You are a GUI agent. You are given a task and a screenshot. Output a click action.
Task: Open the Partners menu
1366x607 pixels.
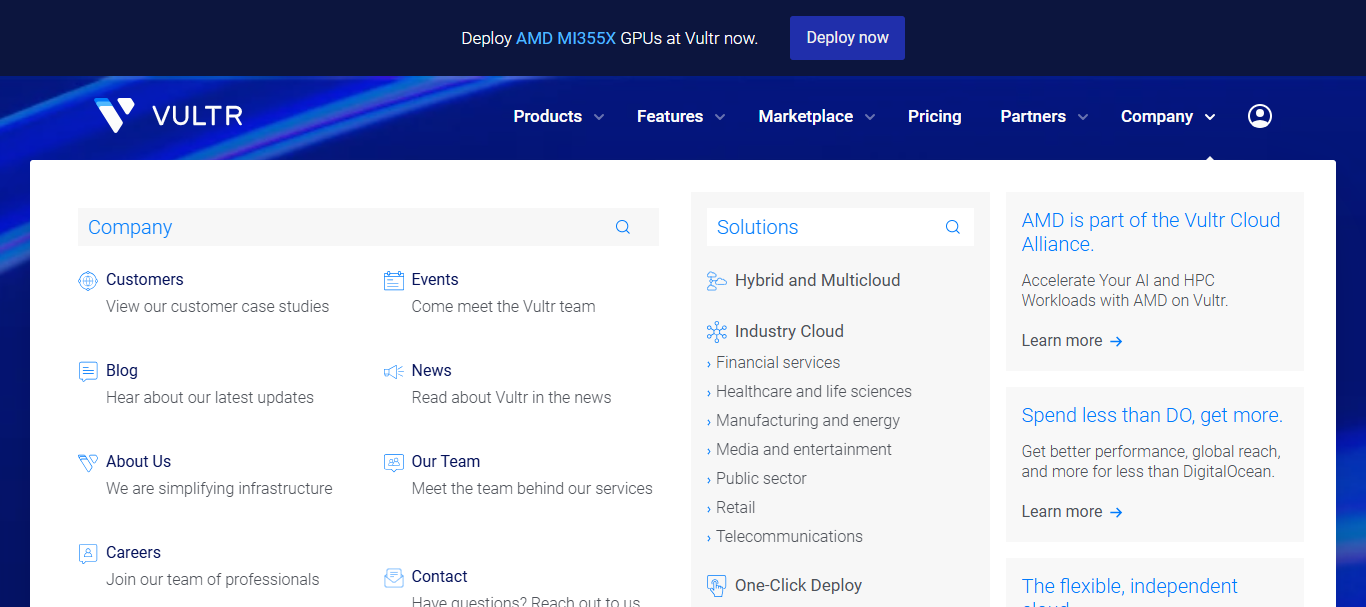pos(1033,116)
